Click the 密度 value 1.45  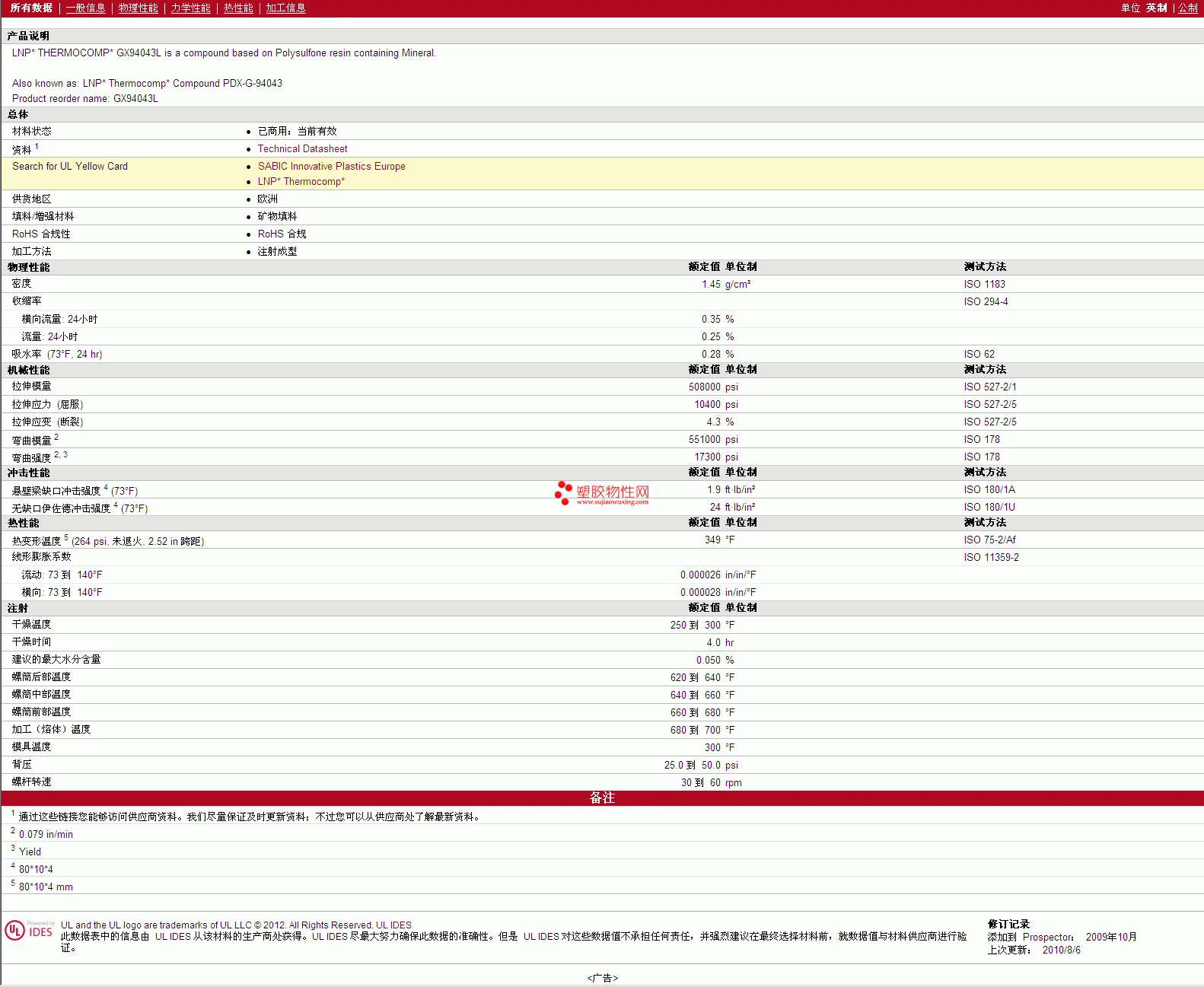tap(711, 285)
